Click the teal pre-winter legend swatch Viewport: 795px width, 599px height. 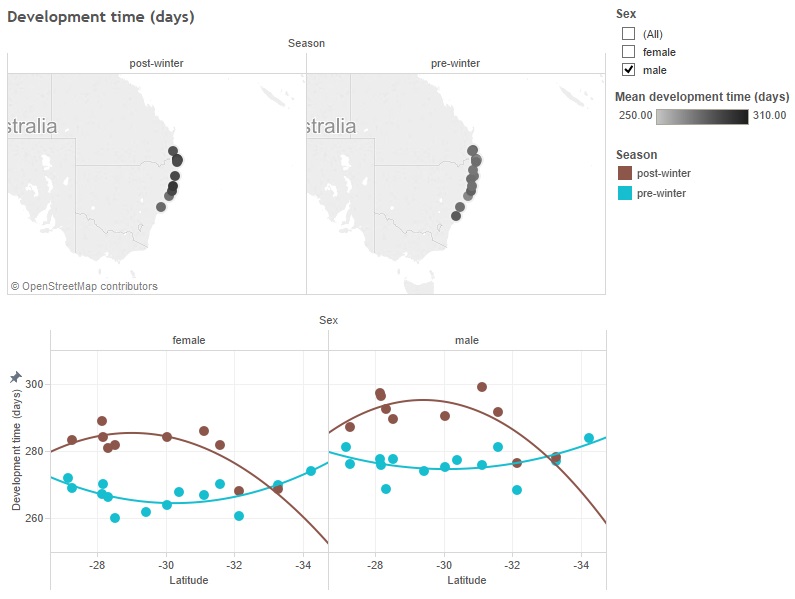point(625,193)
